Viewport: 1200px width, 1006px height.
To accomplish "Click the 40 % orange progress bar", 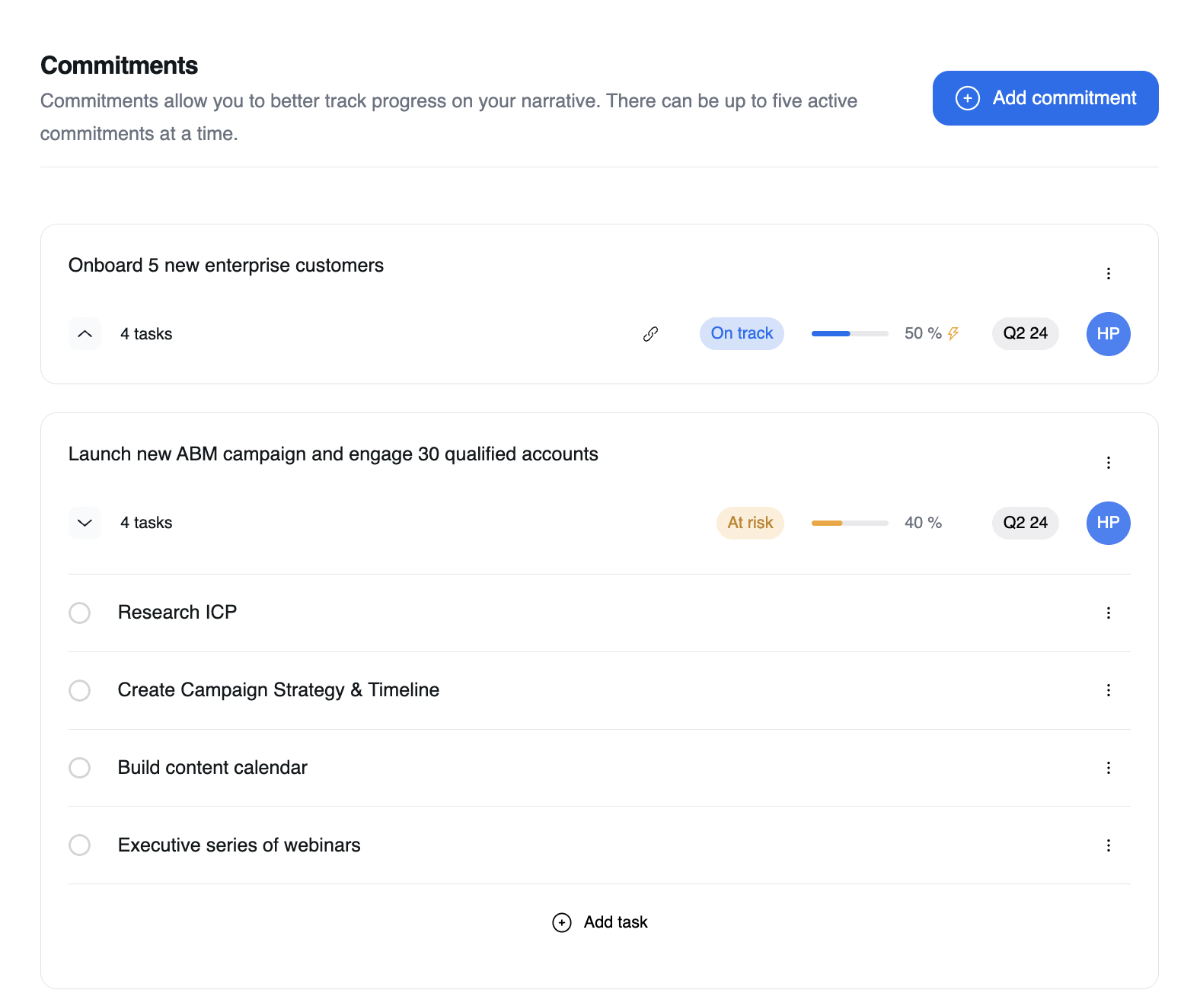I will 850,523.
